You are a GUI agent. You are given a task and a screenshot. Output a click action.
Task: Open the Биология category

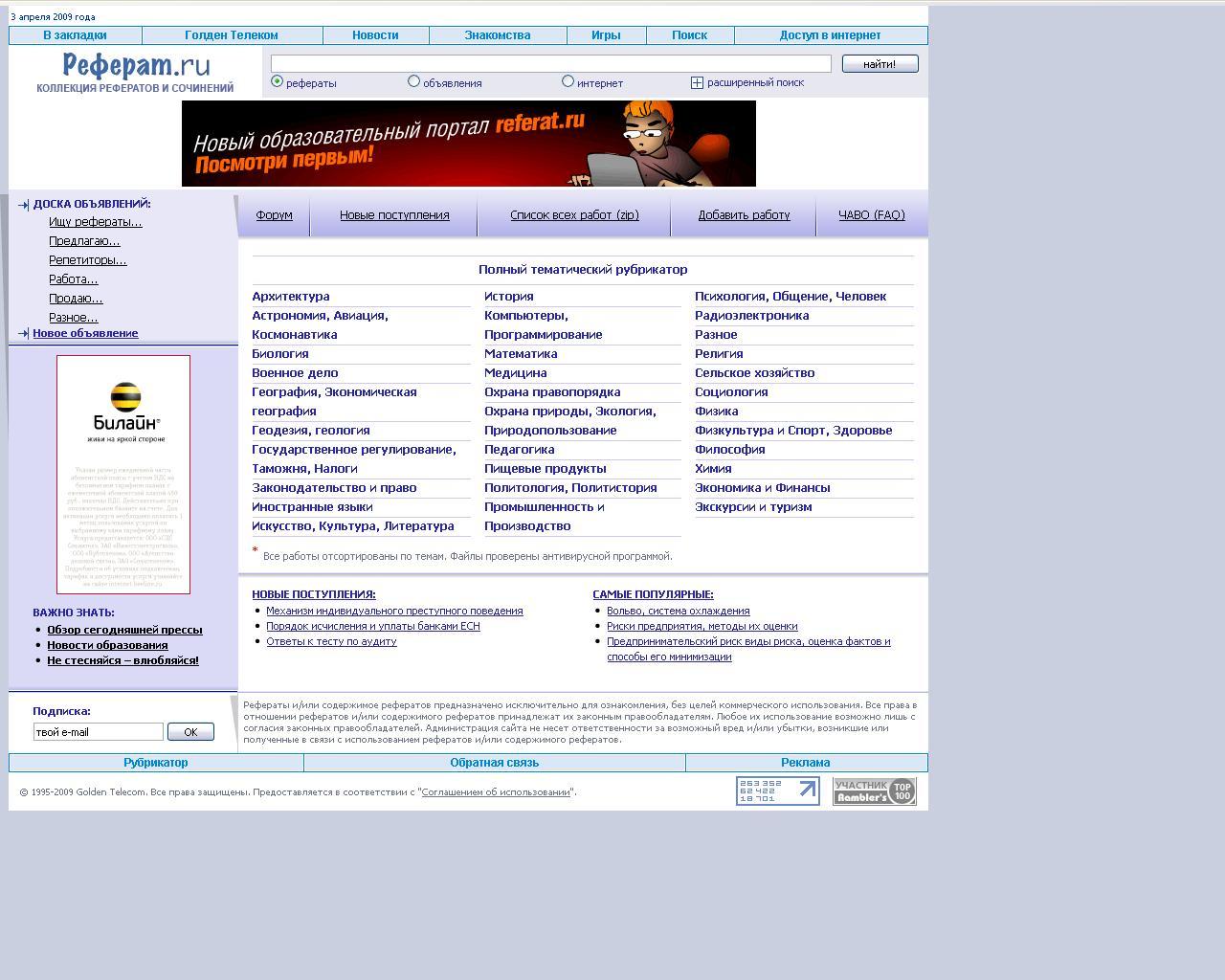click(280, 354)
